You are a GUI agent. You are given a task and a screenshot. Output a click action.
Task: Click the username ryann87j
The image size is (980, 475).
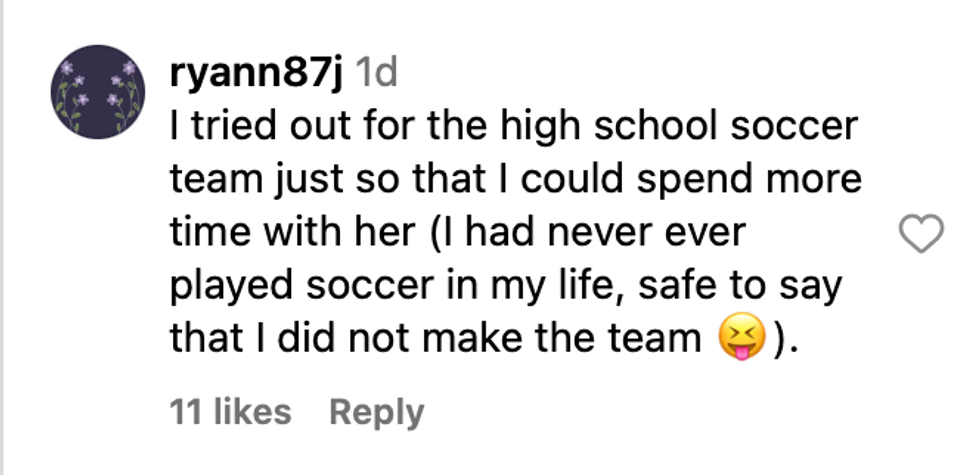coord(258,73)
